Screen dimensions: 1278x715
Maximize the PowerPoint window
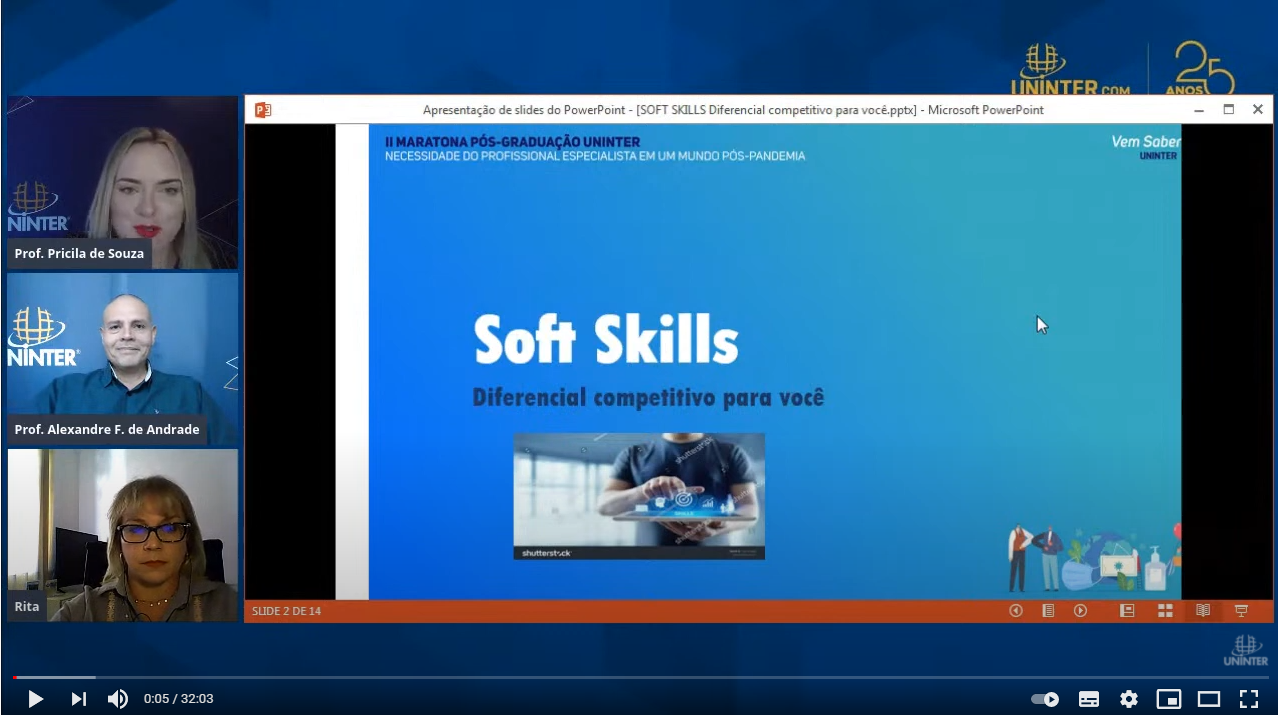point(1229,110)
